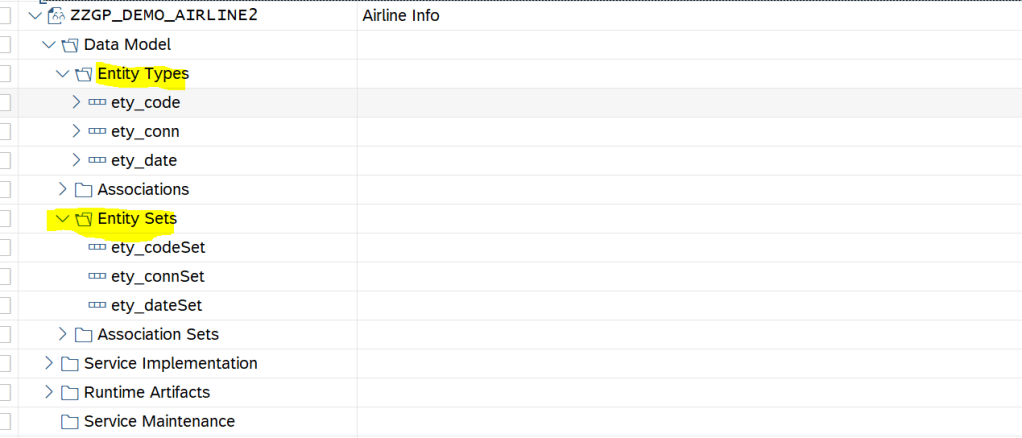Expand the Association Sets folder
The width and height of the screenshot is (1022, 438).
[63, 335]
